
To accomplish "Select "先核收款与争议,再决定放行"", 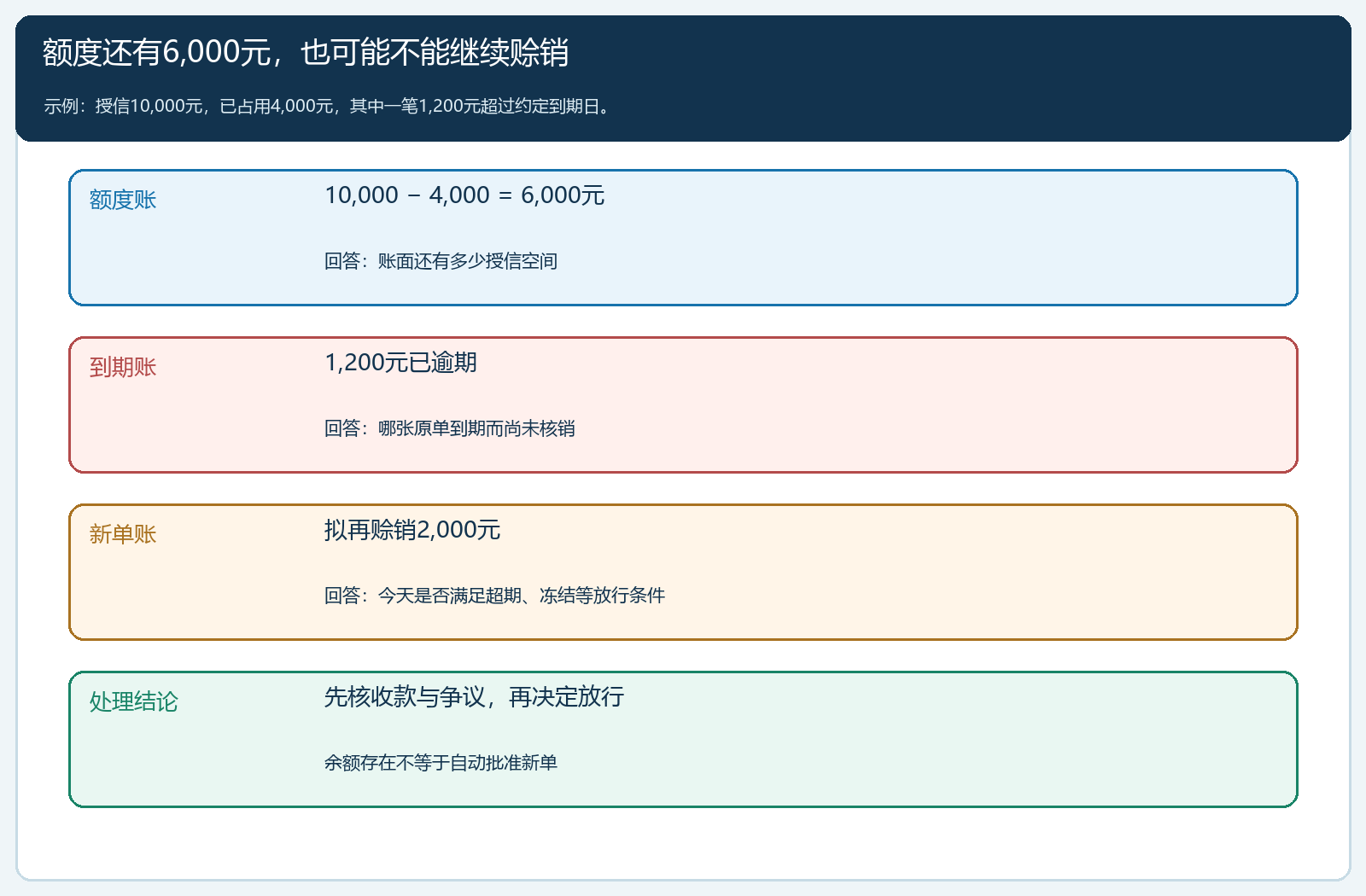I will (474, 697).
